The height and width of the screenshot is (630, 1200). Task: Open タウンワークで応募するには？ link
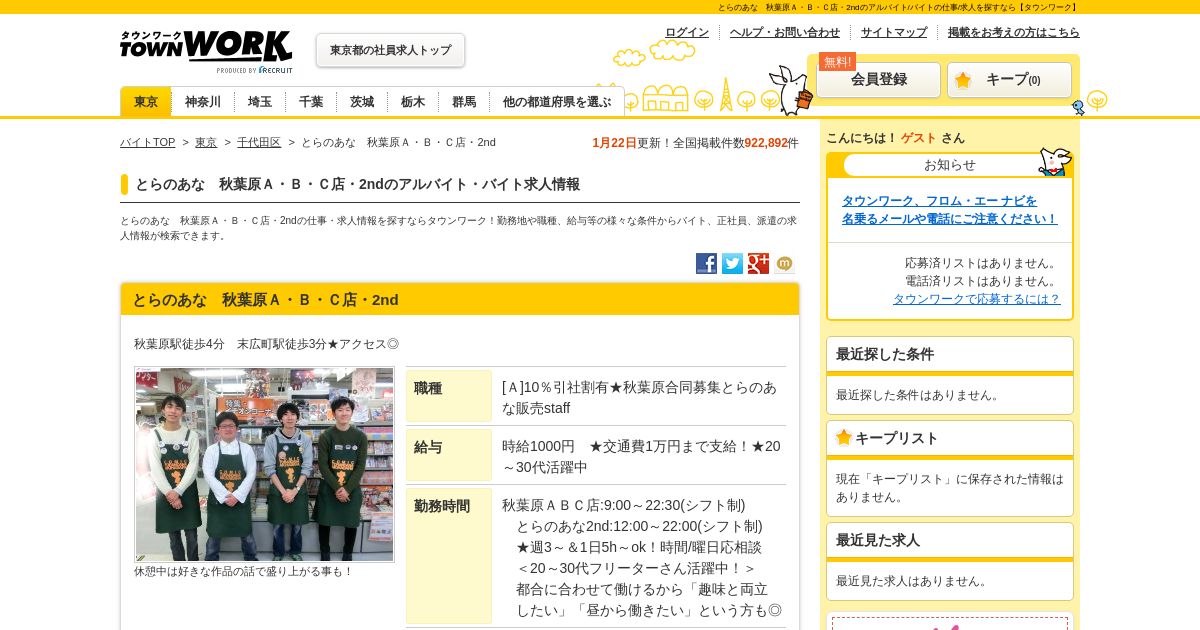point(976,298)
